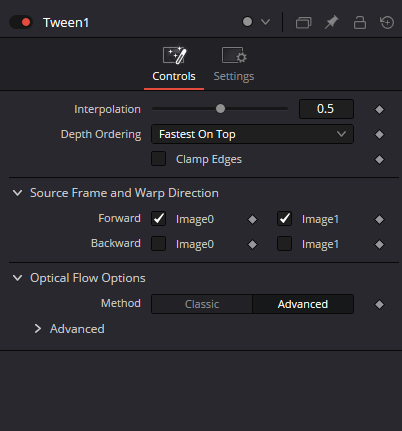Viewport: 402px width, 431px height.
Task: Add a keyframe for Depth Ordering
Action: coord(379,134)
